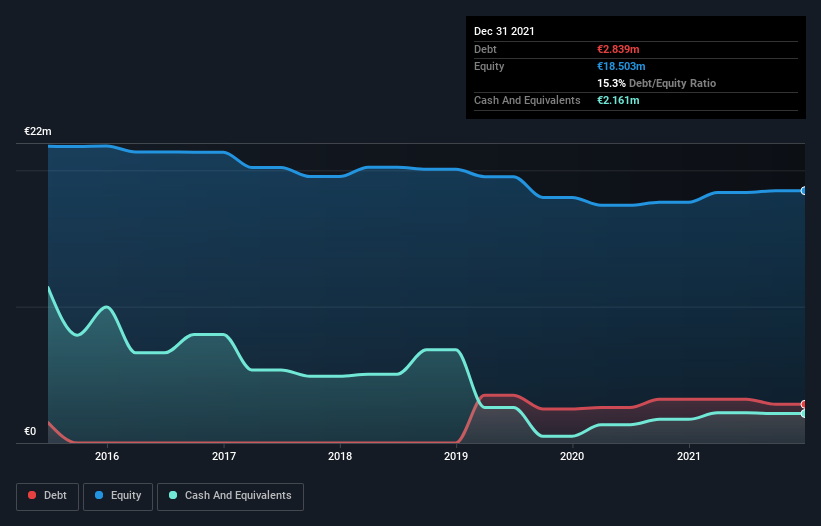Click the red Debt legend dot
This screenshot has width=821, height=526.
point(32,495)
